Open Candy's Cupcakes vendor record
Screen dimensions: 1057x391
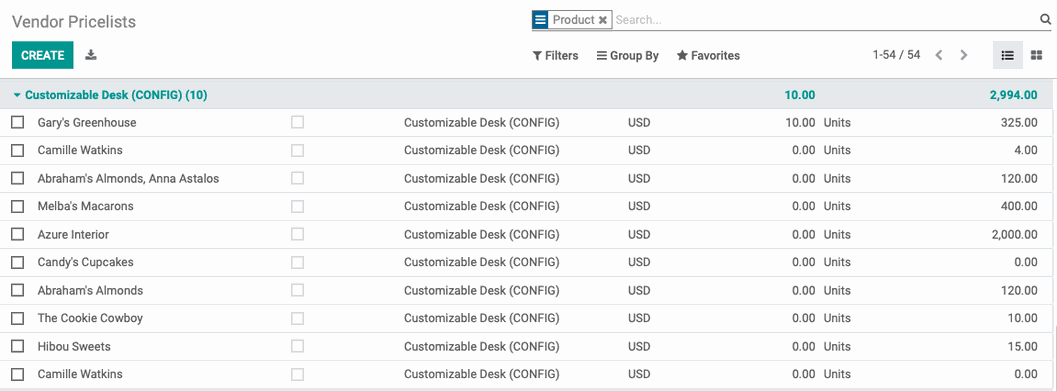pos(86,262)
